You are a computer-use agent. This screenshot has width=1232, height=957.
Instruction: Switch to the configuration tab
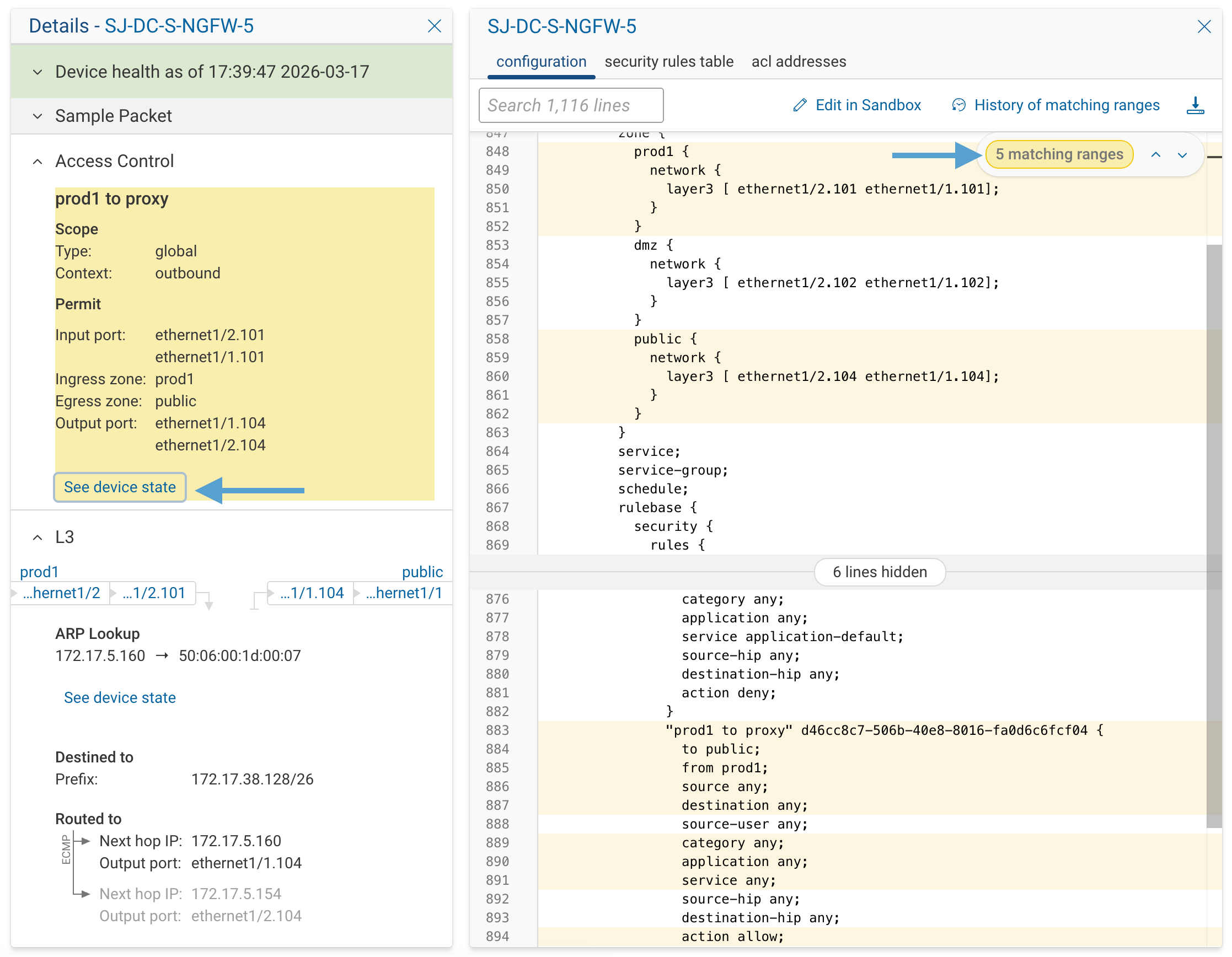[541, 62]
